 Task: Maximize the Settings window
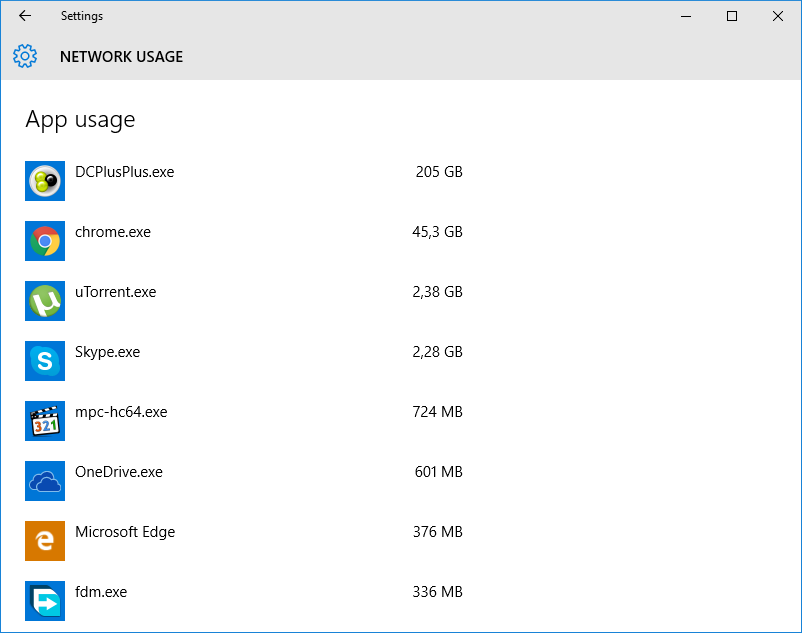pyautogui.click(x=732, y=16)
